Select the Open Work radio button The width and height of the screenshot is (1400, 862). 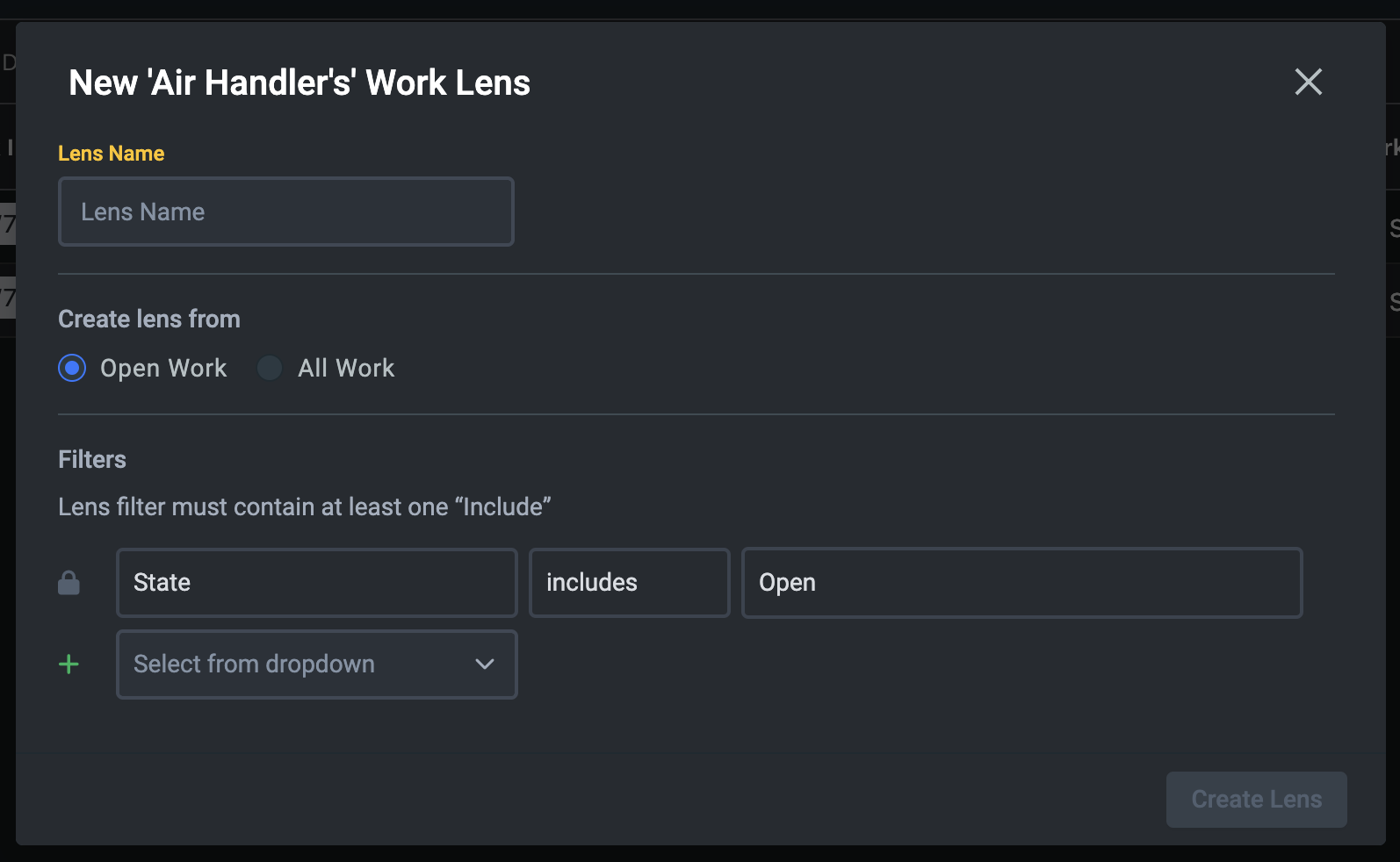72,368
